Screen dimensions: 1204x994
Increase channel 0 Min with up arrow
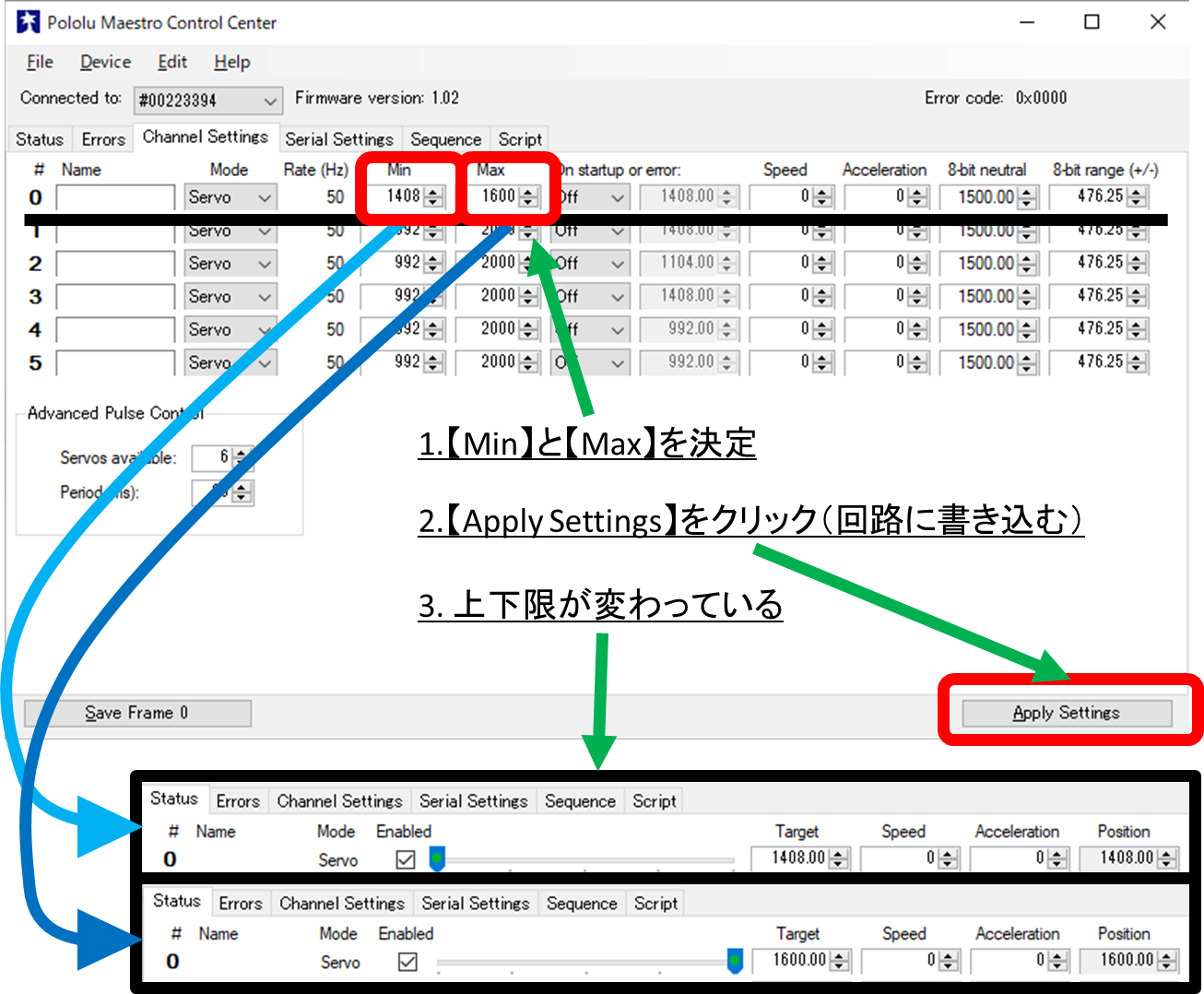(x=434, y=192)
